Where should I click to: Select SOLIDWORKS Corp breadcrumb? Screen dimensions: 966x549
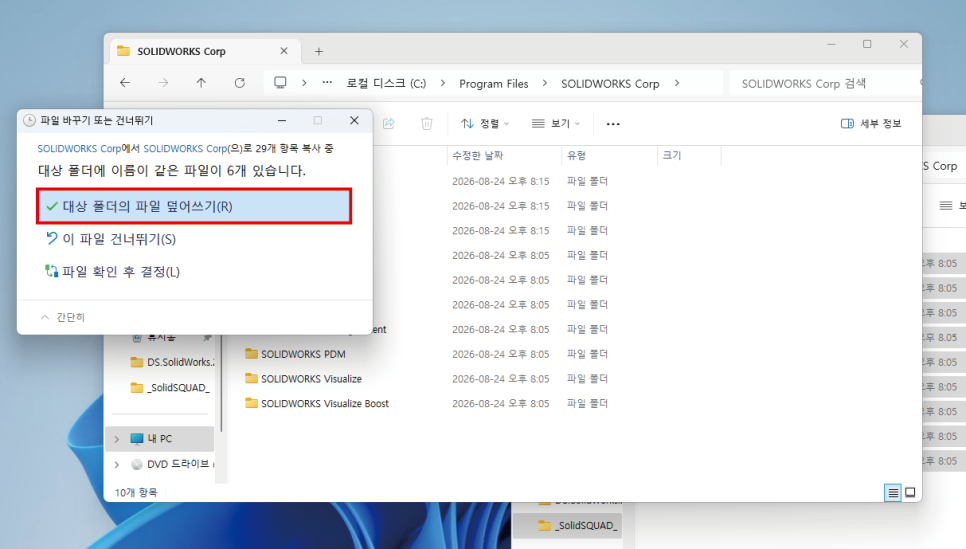click(610, 83)
